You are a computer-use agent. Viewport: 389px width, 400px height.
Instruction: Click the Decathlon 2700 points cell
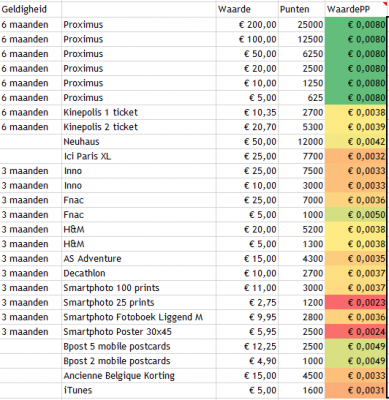coord(302,273)
